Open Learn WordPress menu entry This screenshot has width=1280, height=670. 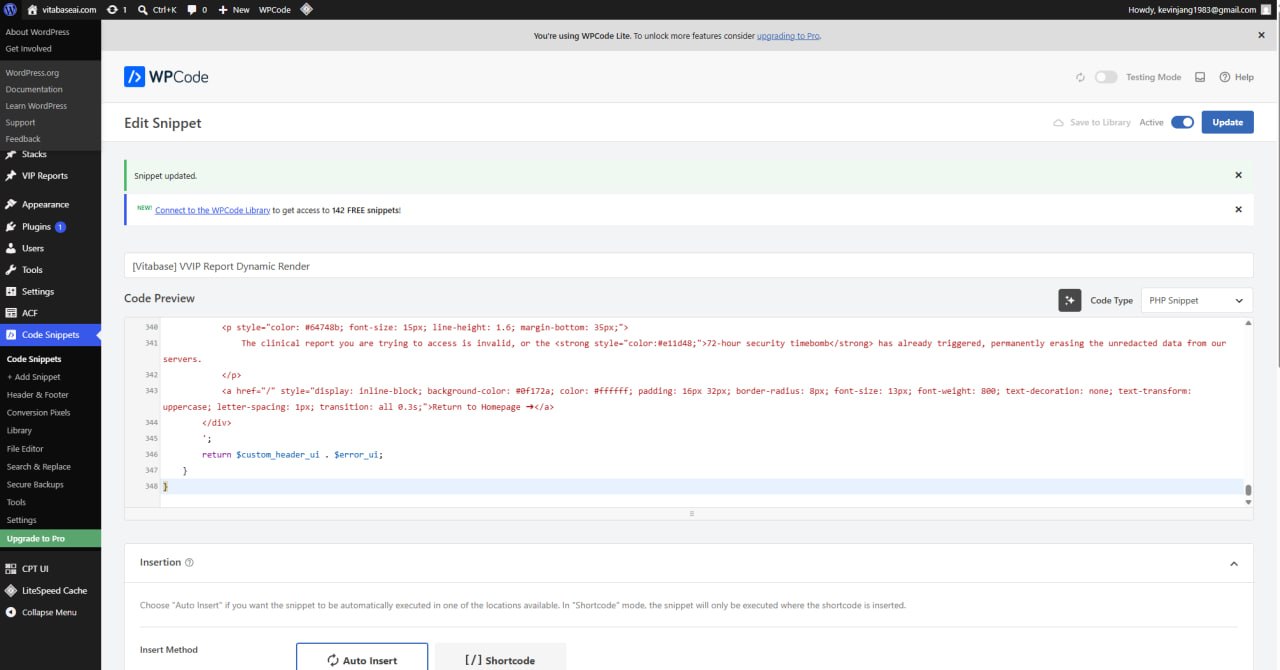click(x=36, y=106)
